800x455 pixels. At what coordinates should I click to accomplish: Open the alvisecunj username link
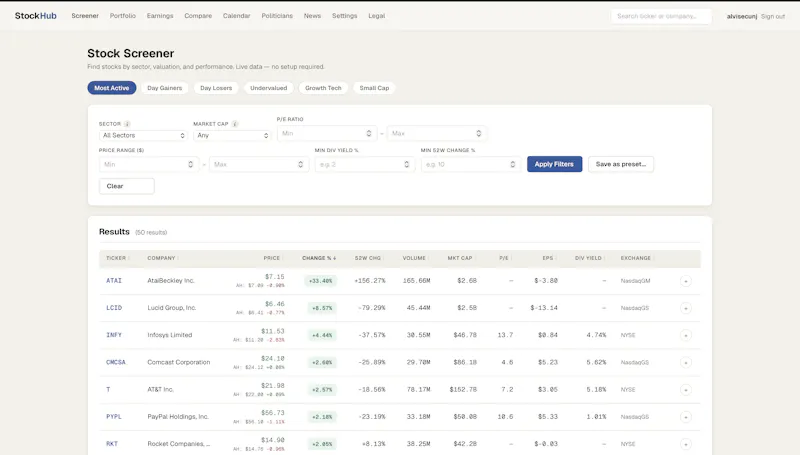click(742, 16)
